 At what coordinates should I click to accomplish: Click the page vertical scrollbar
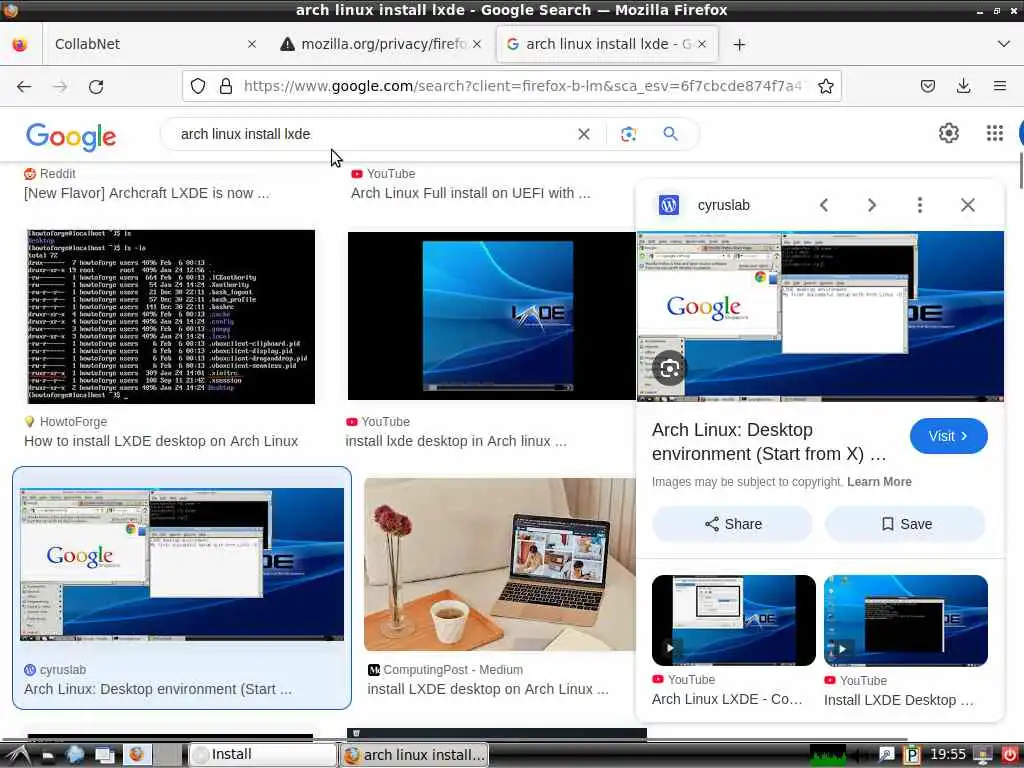[1019, 170]
